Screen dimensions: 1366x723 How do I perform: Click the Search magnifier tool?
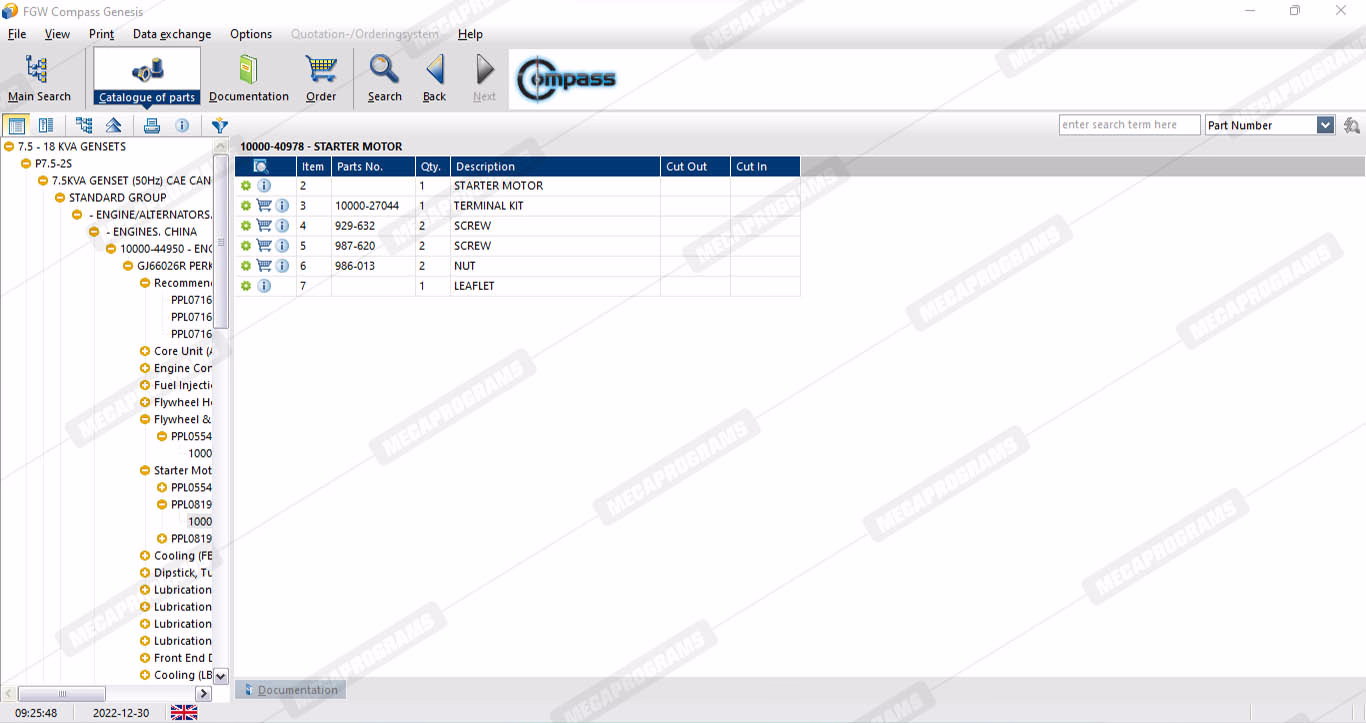point(384,78)
